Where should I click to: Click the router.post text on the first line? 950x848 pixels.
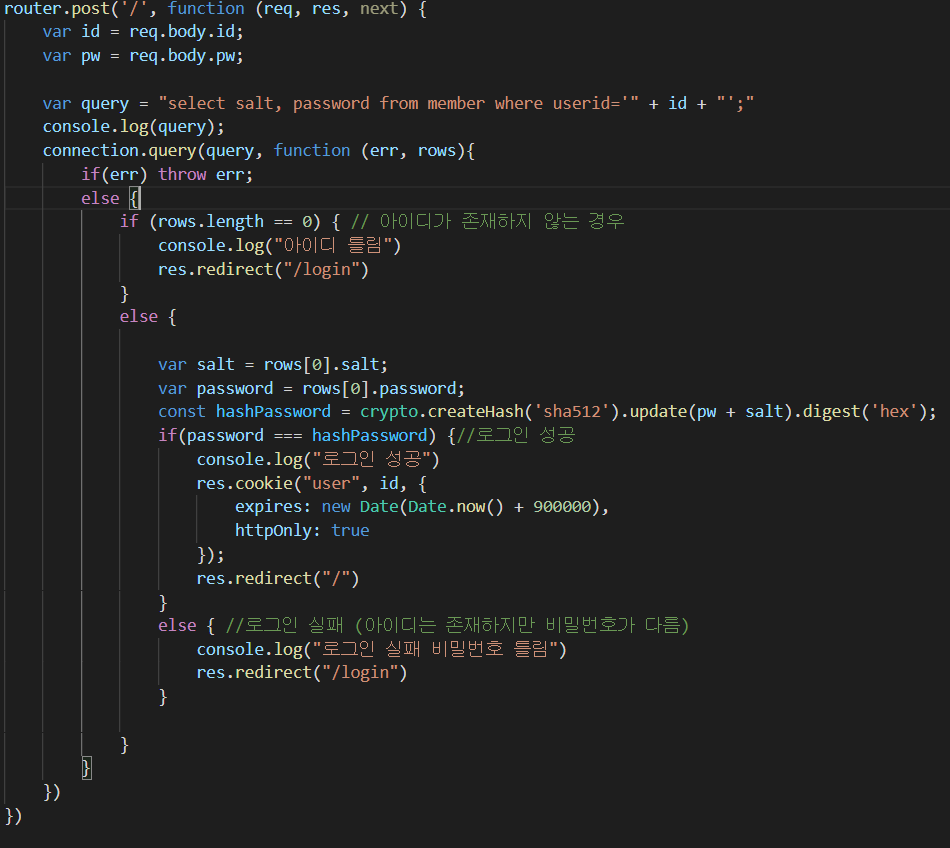coord(57,8)
